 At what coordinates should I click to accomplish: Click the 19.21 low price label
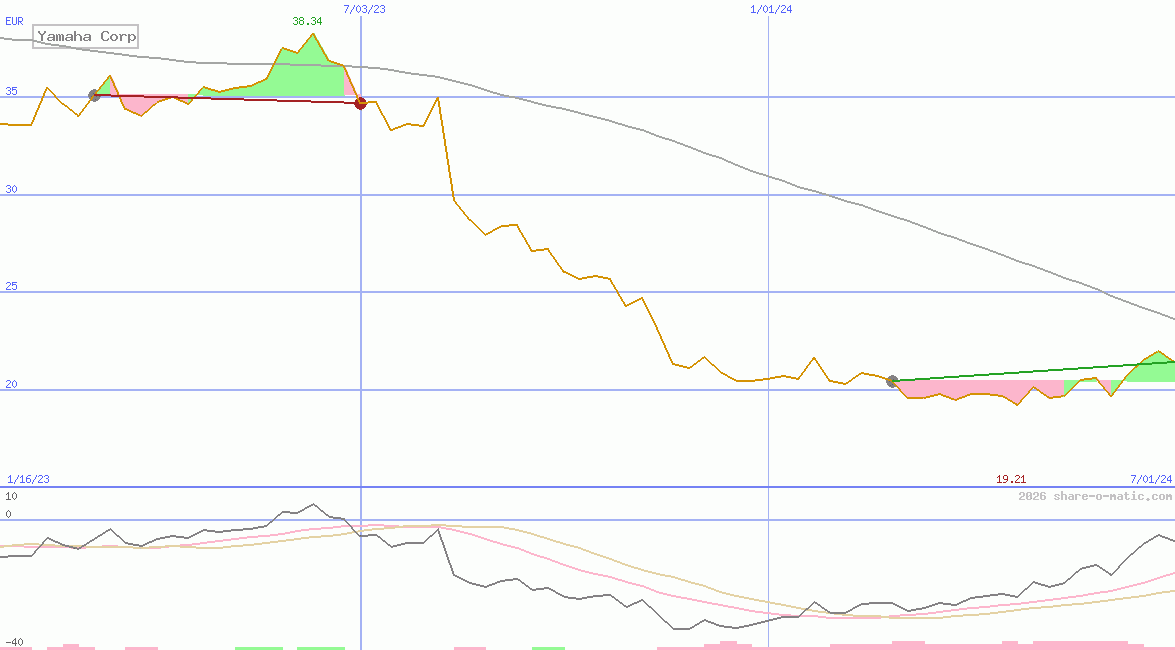click(x=1011, y=480)
